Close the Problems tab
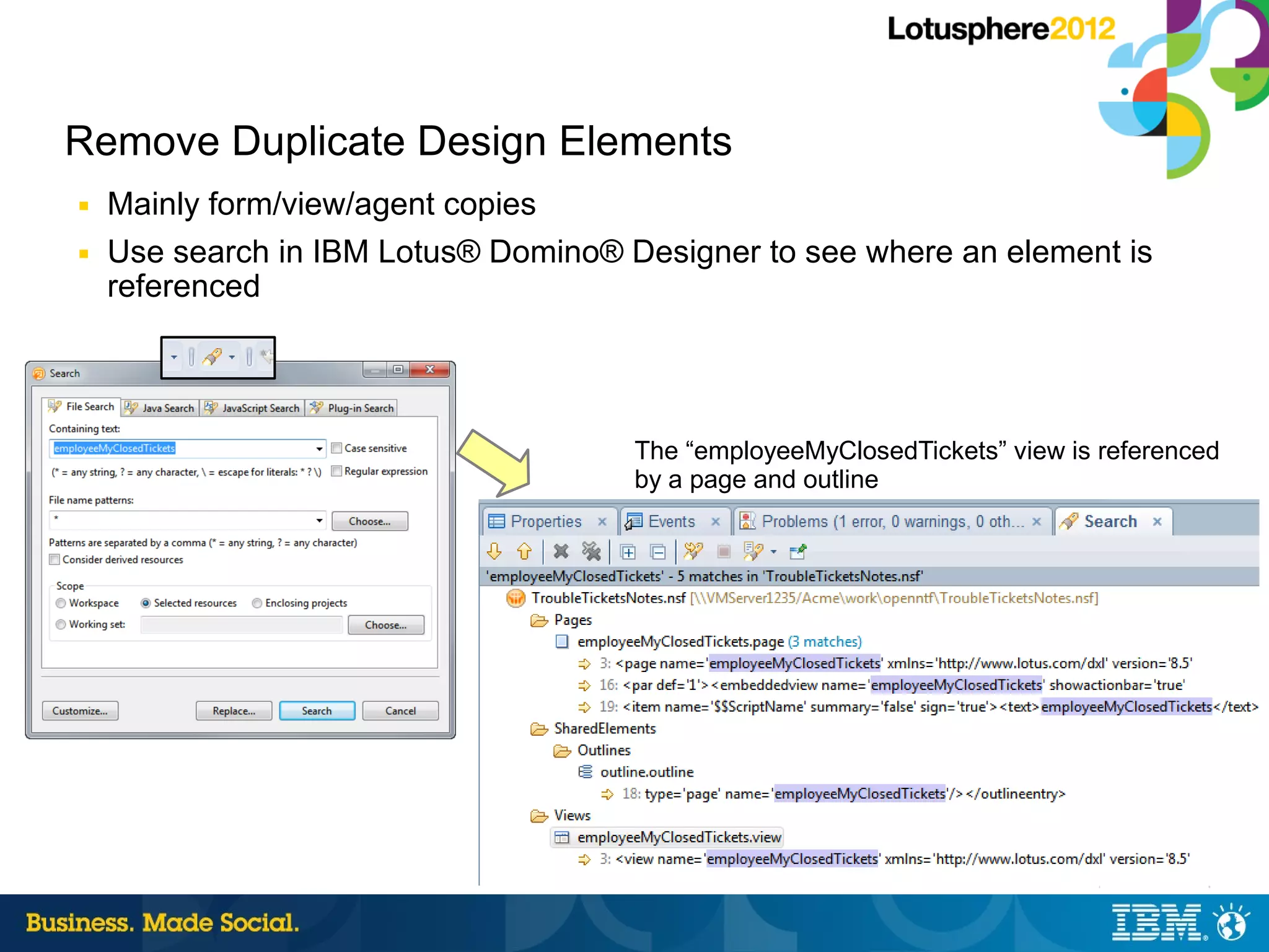 tap(1036, 522)
